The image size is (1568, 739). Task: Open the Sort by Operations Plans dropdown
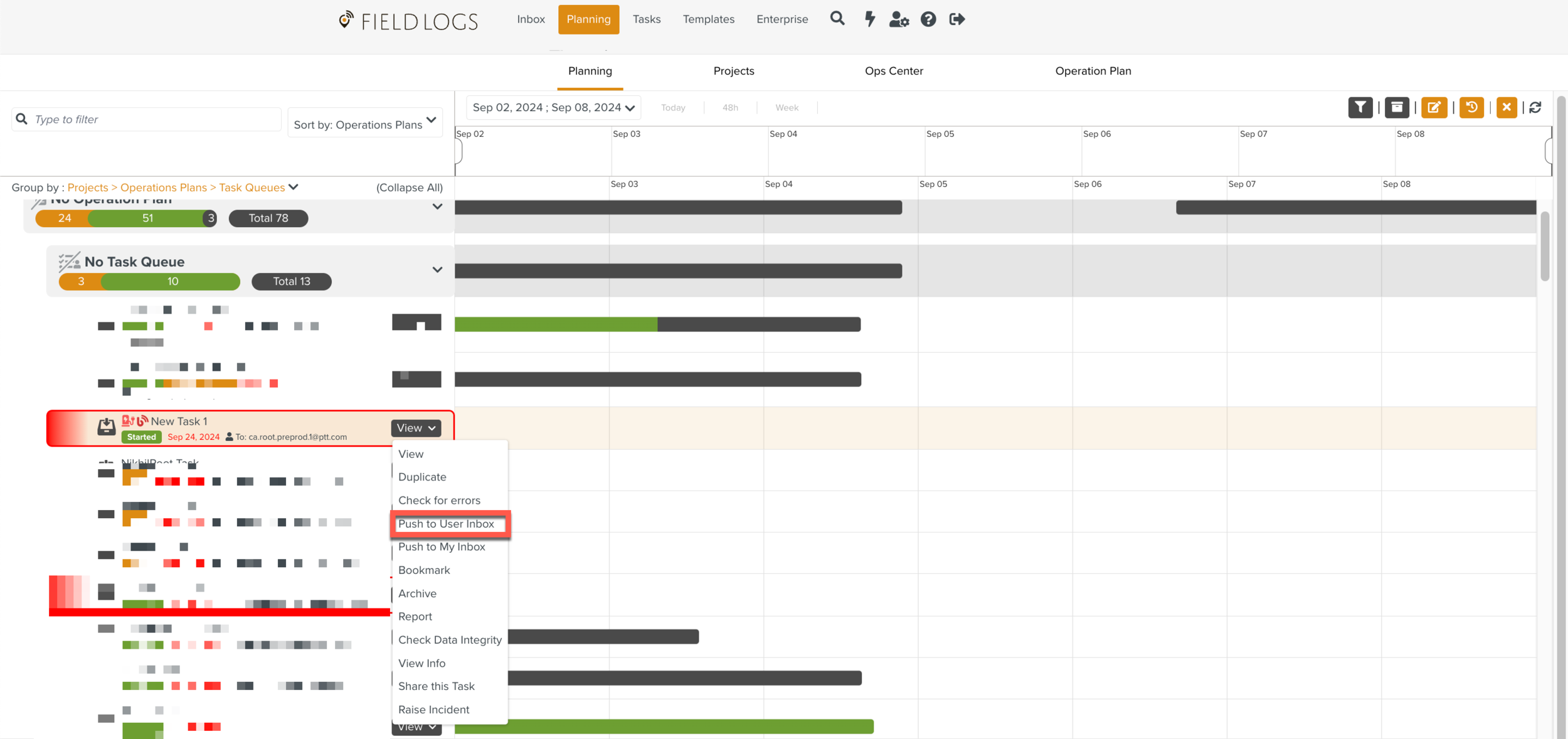[x=365, y=124]
